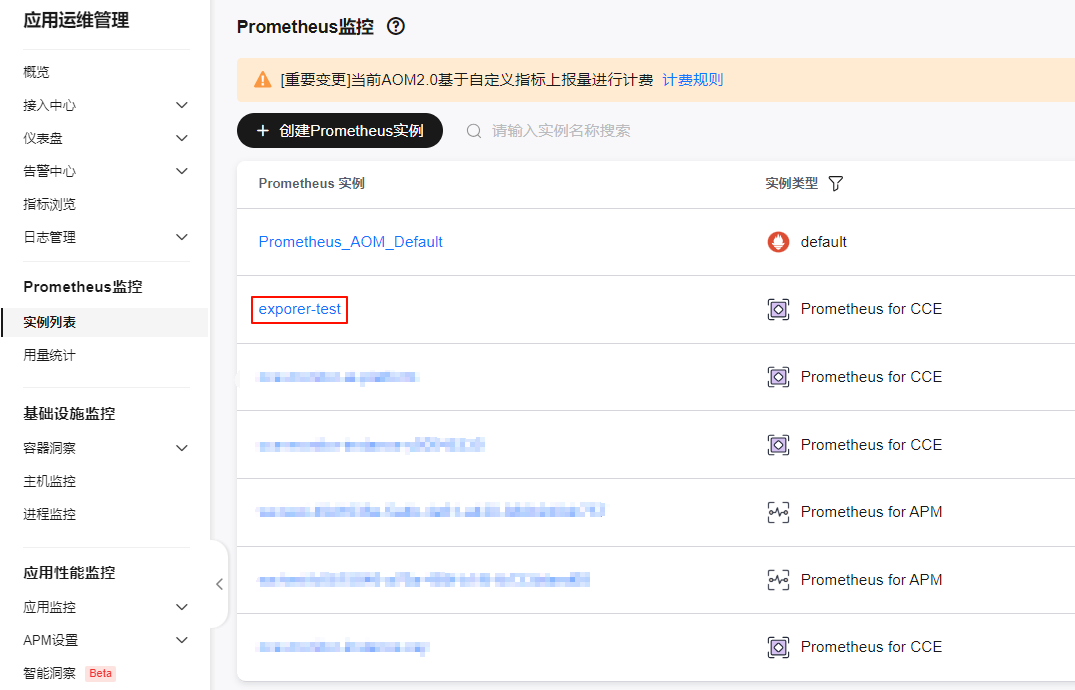Open 仪表盘 in the sidebar
1075x690 pixels.
coord(43,138)
